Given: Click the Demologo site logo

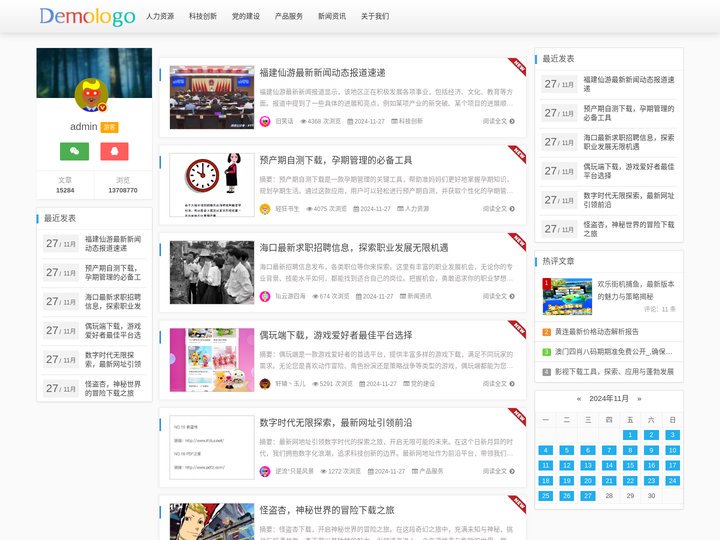Looking at the screenshot, I should tap(87, 16).
